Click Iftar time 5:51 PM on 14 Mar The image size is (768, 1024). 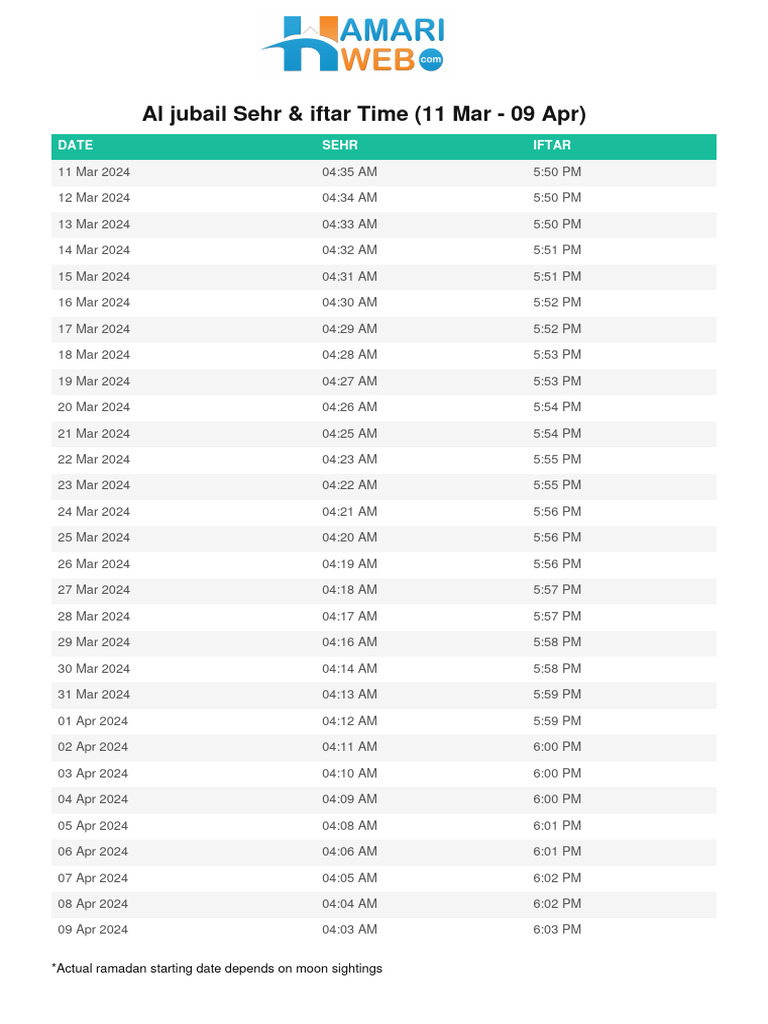pyautogui.click(x=557, y=250)
